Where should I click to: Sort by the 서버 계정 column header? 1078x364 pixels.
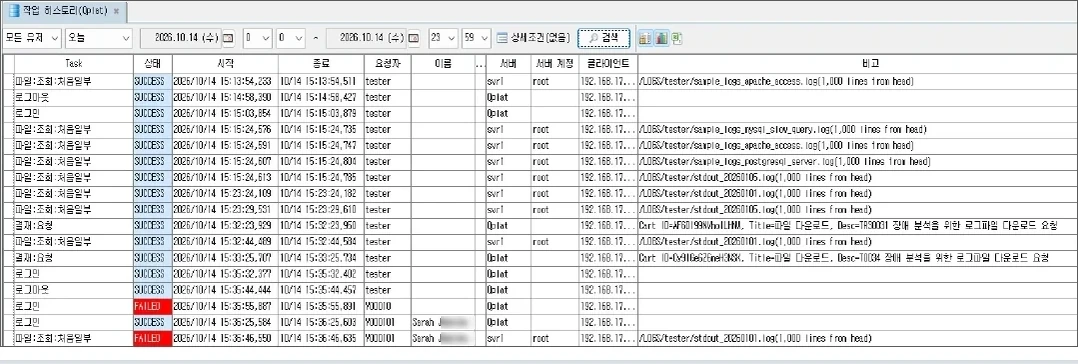pyautogui.click(x=555, y=64)
